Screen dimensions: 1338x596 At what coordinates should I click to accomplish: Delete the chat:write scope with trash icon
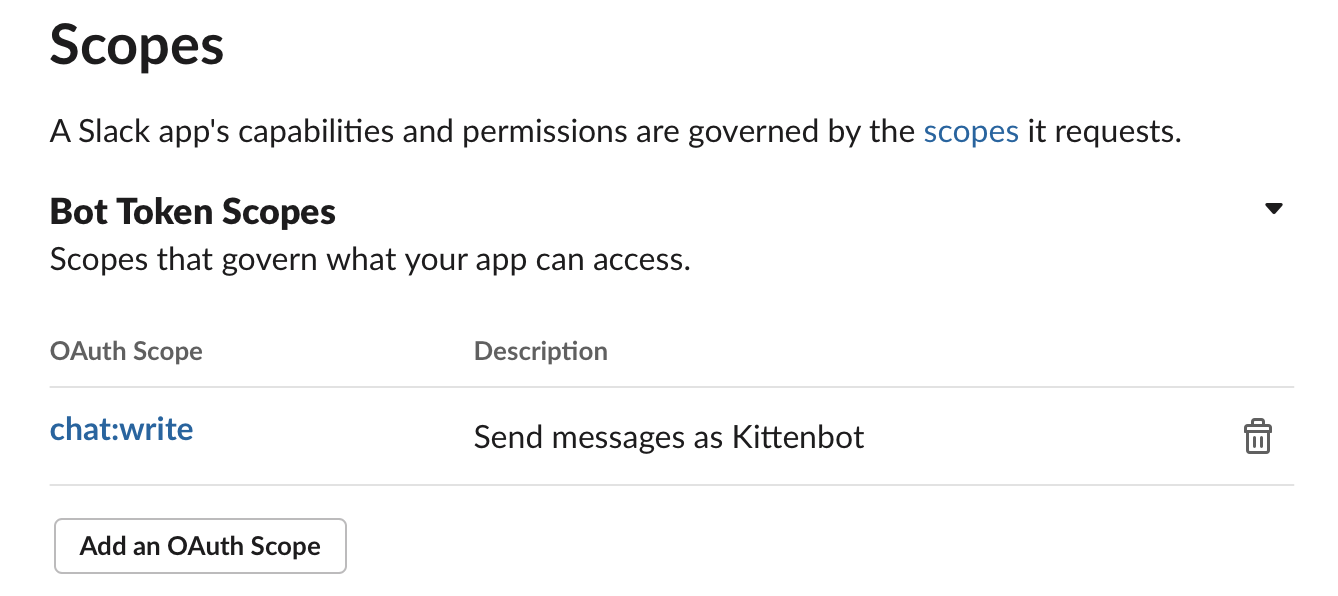[1257, 437]
